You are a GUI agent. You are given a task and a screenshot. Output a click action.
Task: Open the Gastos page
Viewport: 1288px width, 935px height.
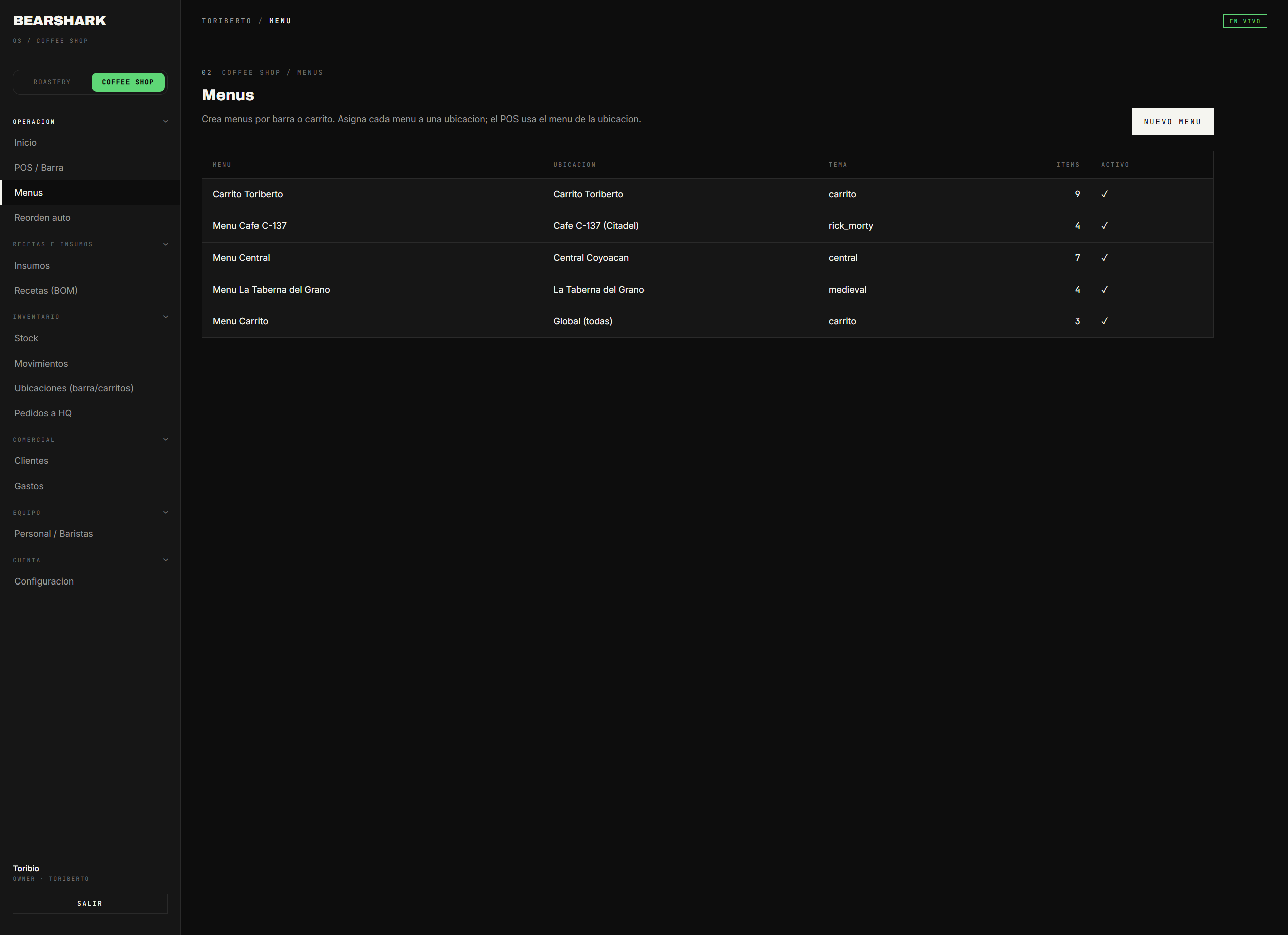90,486
